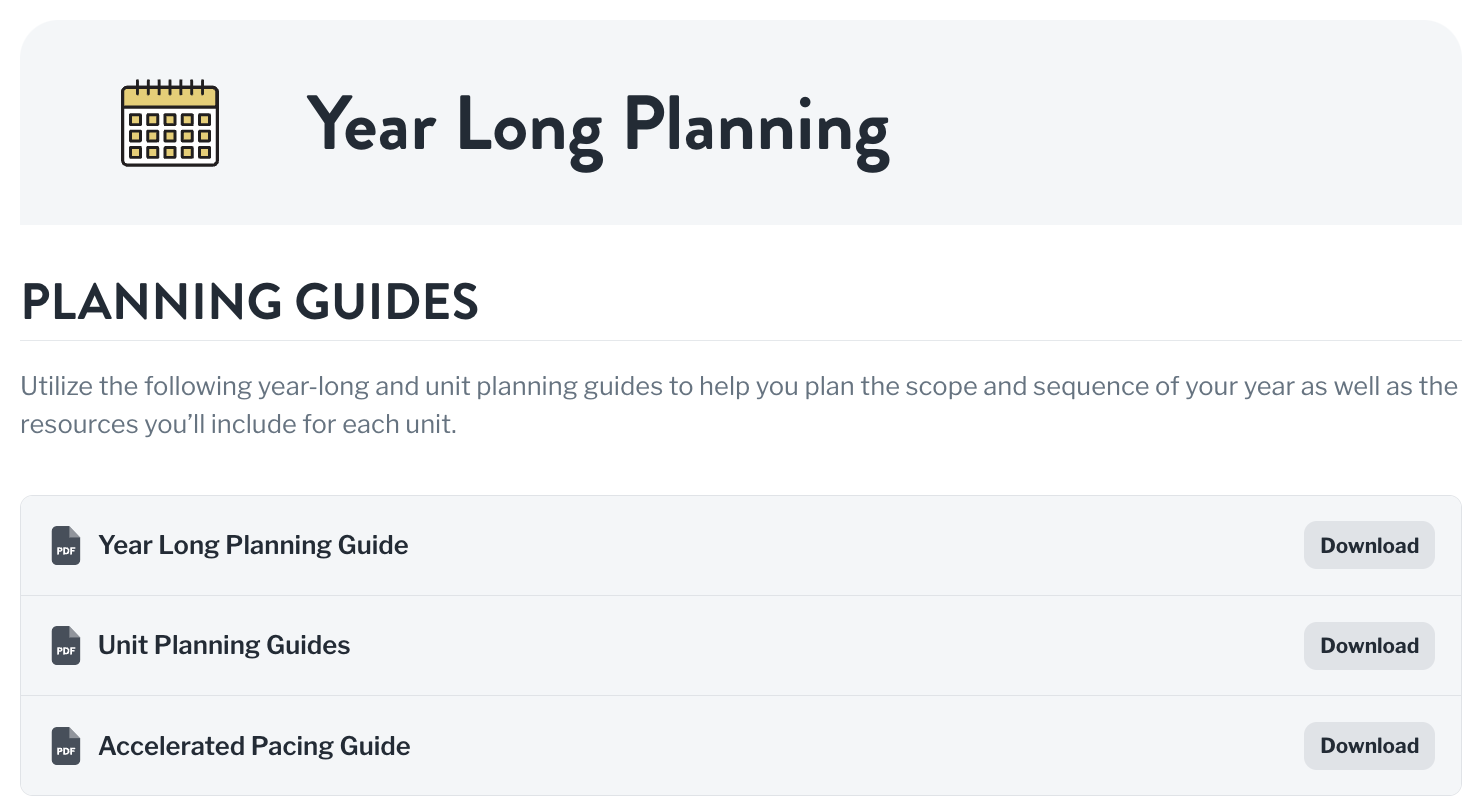
Task: Download the Year Long Planning Guide
Action: (x=1369, y=545)
